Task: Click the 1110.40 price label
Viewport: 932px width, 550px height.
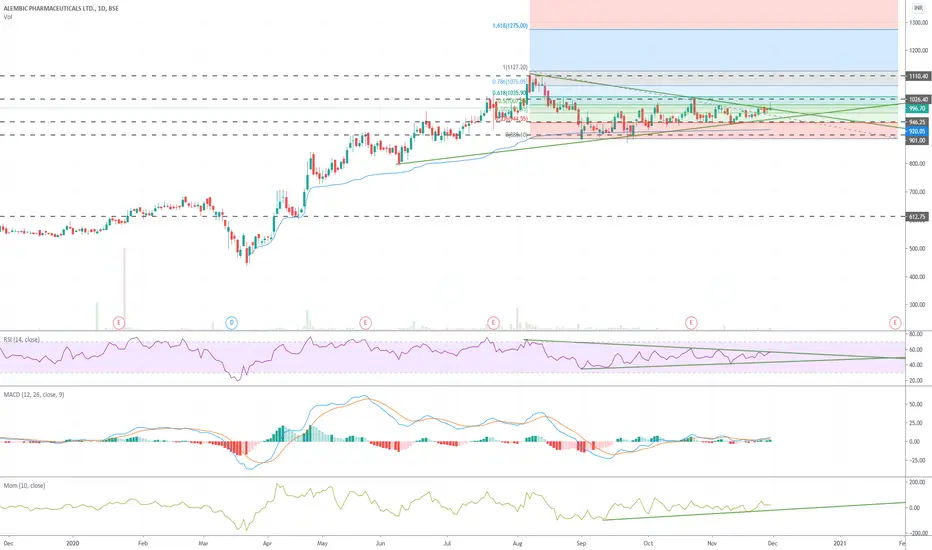Action: click(x=918, y=76)
